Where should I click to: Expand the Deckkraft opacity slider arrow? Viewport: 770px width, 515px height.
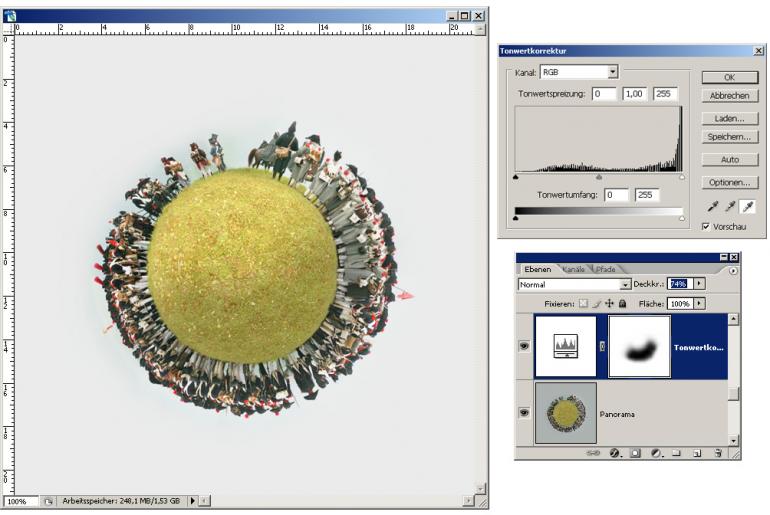pyautogui.click(x=699, y=285)
